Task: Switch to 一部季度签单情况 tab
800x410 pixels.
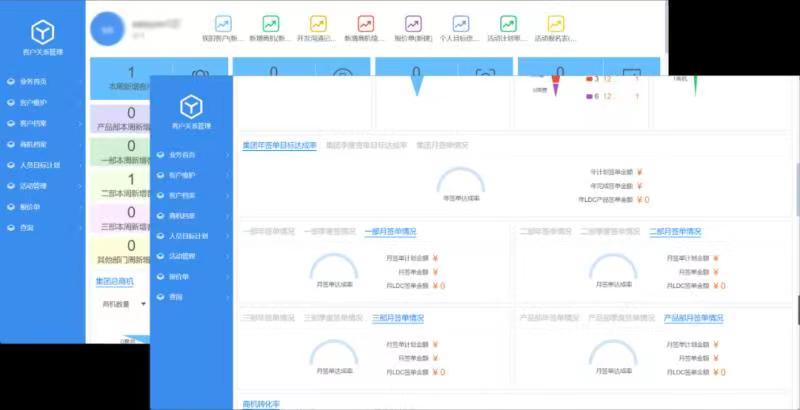Action: 330,232
